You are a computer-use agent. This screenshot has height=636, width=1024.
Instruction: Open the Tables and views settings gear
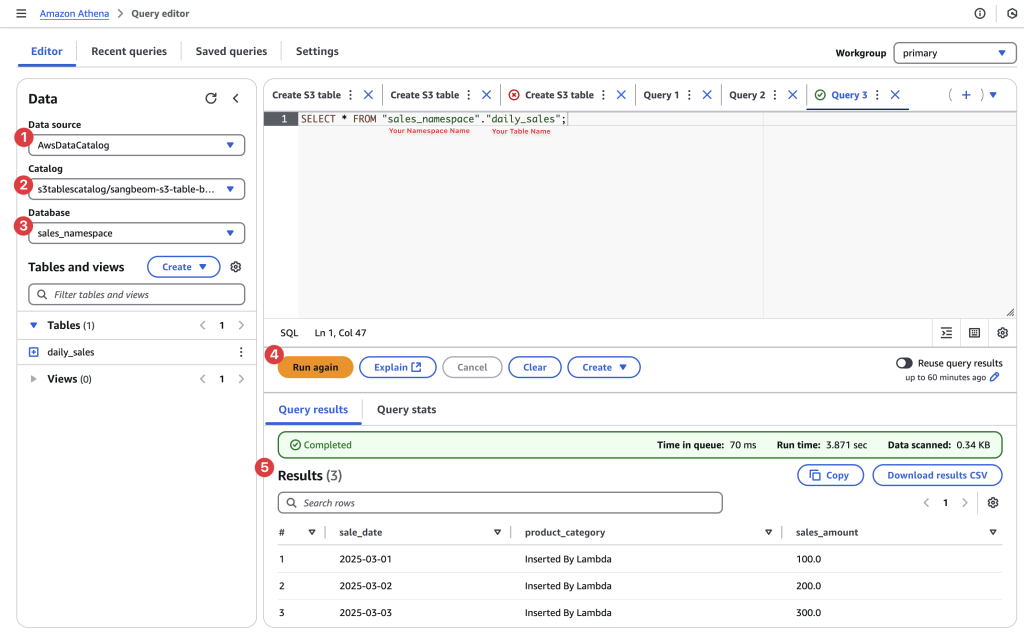pyautogui.click(x=236, y=267)
